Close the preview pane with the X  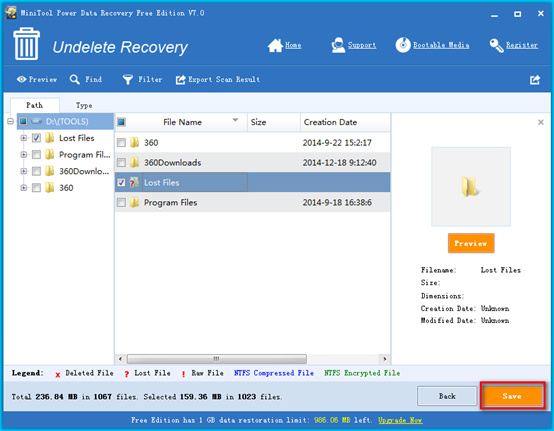coord(541,122)
